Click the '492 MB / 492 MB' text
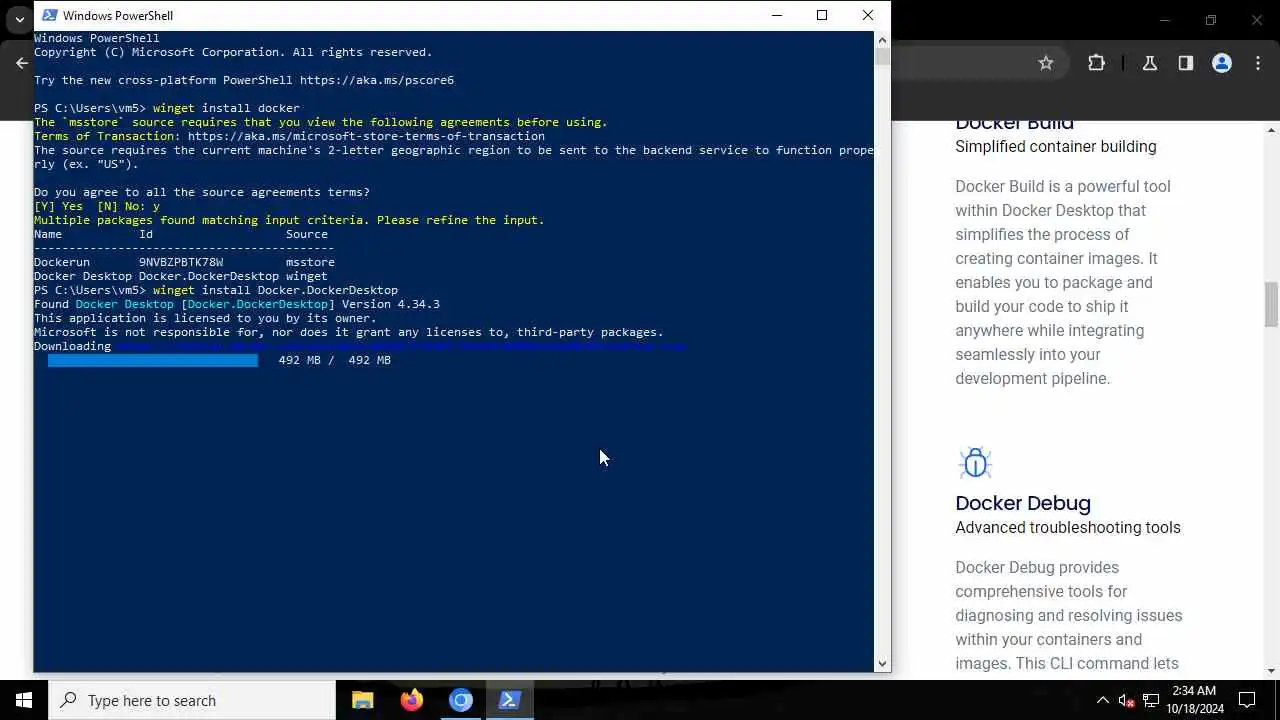1280x720 pixels. pyautogui.click(x=334, y=360)
